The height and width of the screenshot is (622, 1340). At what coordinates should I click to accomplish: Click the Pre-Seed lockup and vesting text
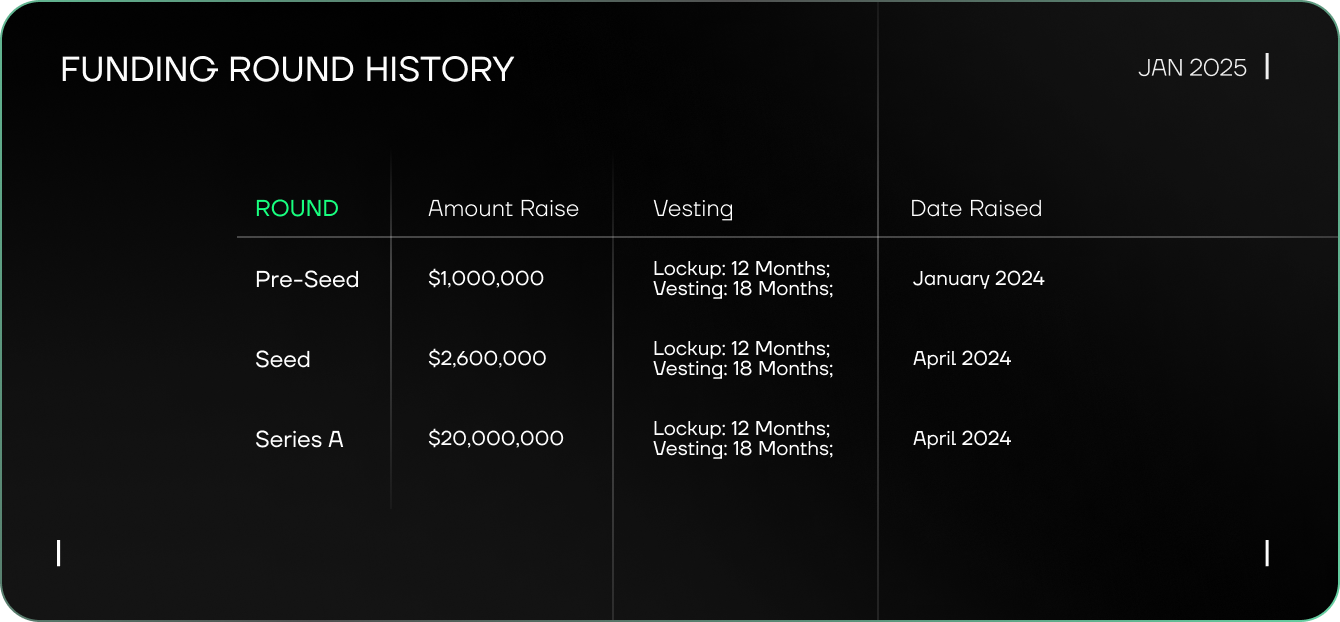coord(743,278)
